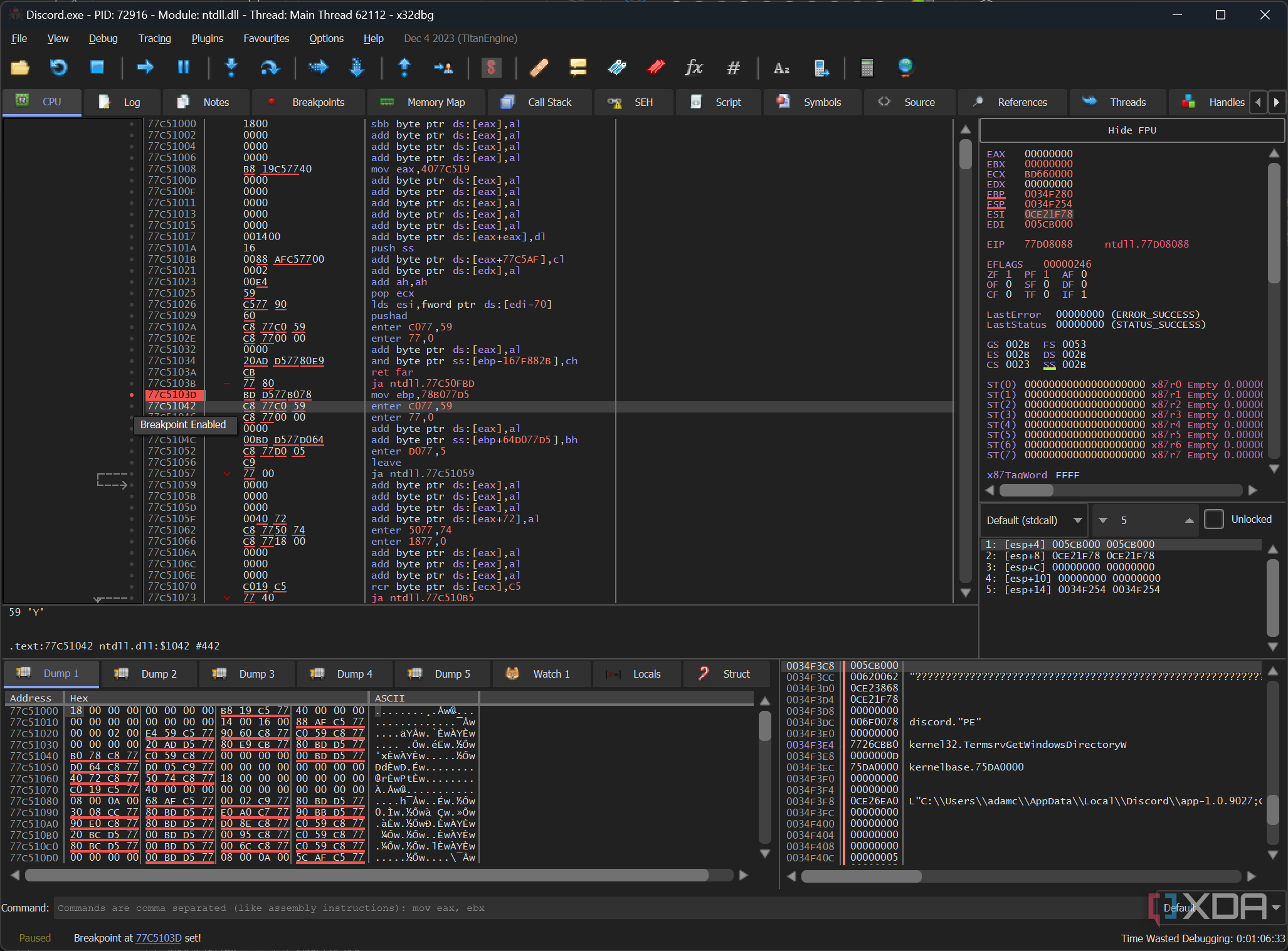Open the online help globe icon
Image resolution: width=1288 pixels, height=951 pixels.
tap(905, 67)
